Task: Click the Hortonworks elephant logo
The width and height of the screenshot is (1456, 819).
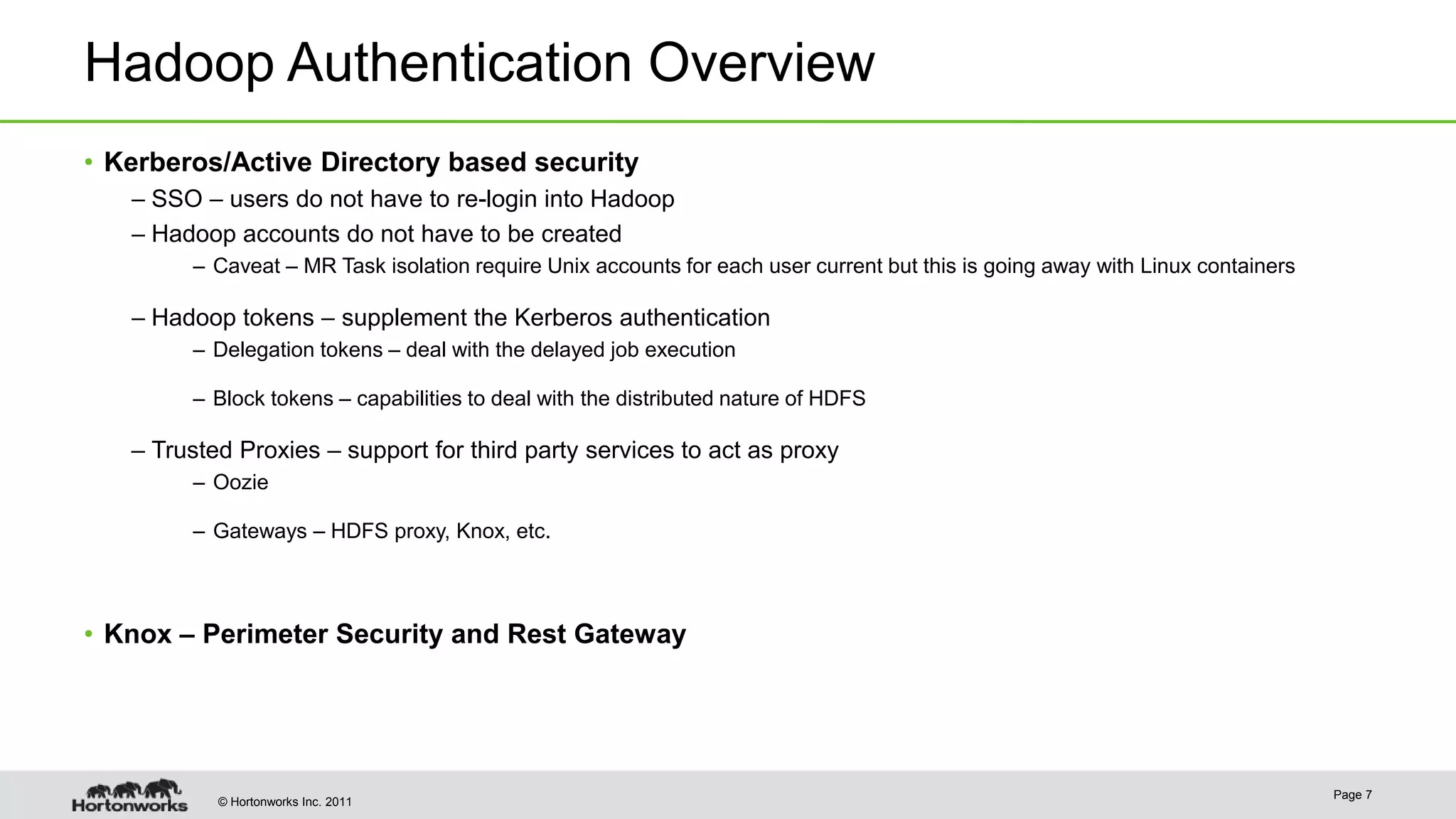Action: pos(130,795)
